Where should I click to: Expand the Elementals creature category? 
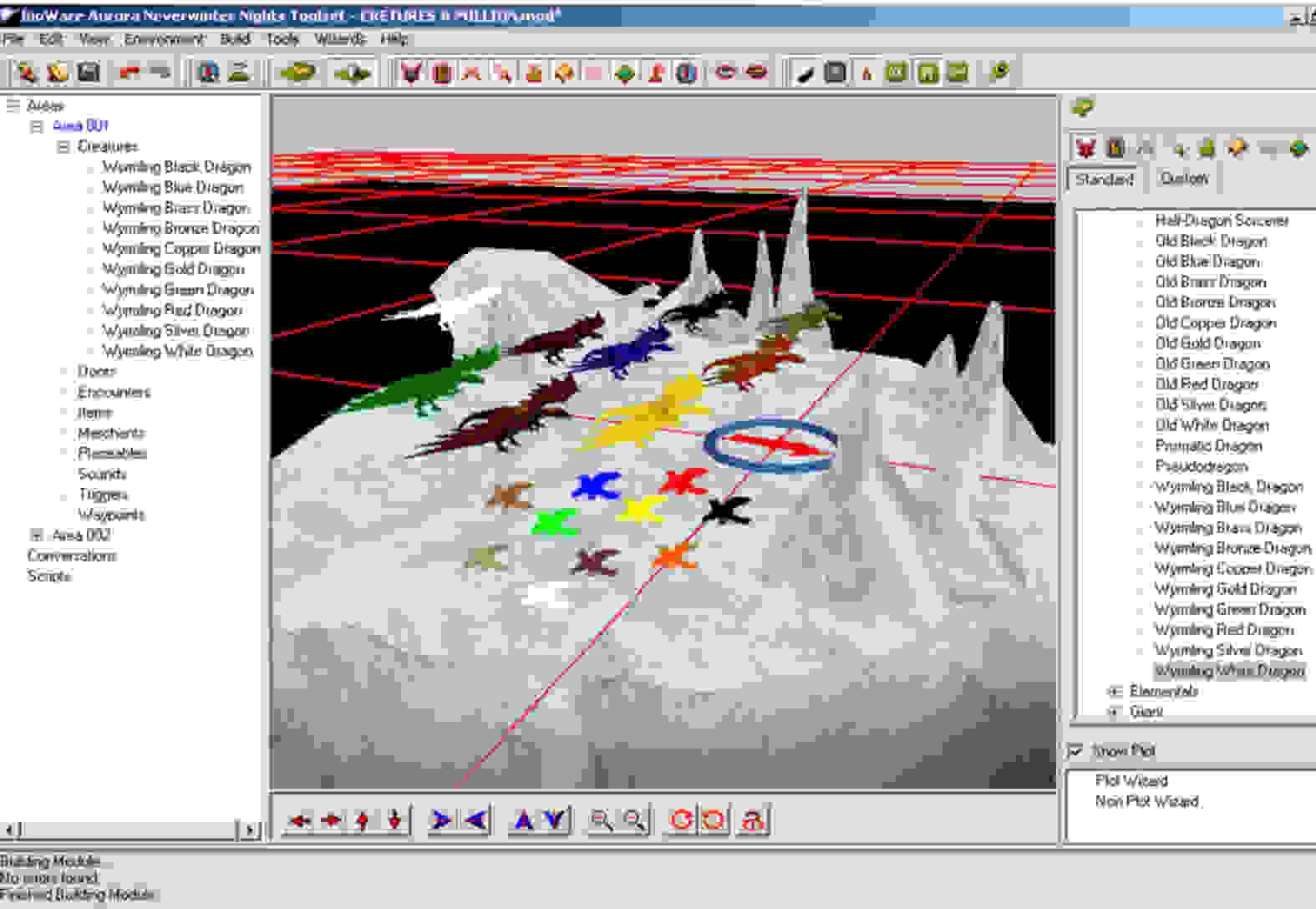tap(1114, 691)
